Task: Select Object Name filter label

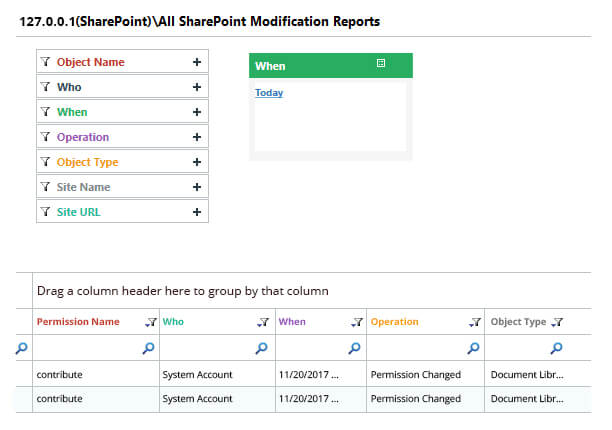Action: 91,62
